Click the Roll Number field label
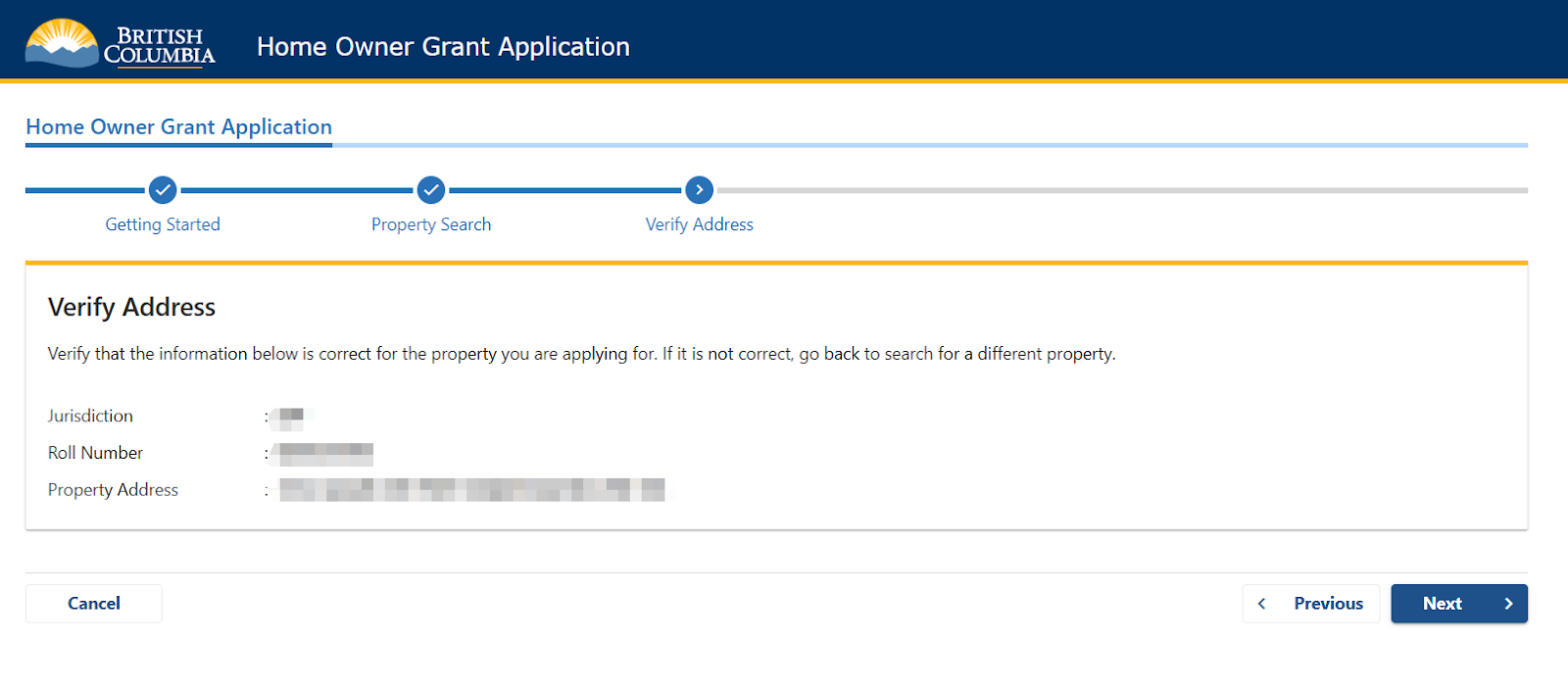 (x=95, y=453)
